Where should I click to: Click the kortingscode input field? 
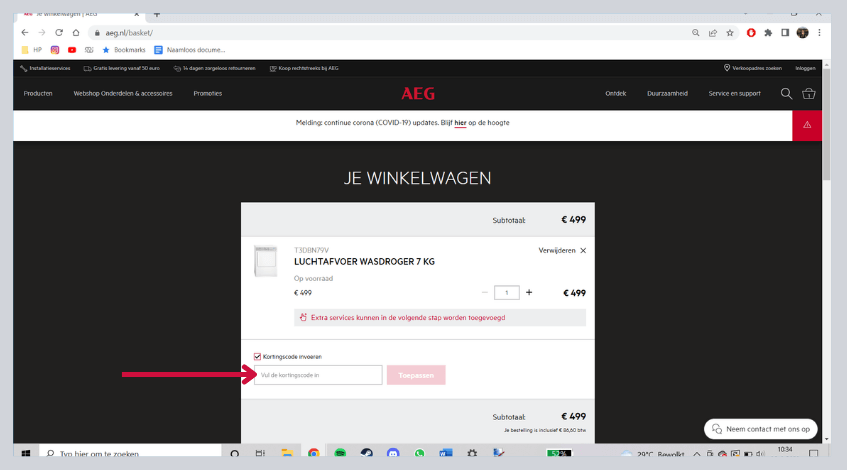pos(318,375)
